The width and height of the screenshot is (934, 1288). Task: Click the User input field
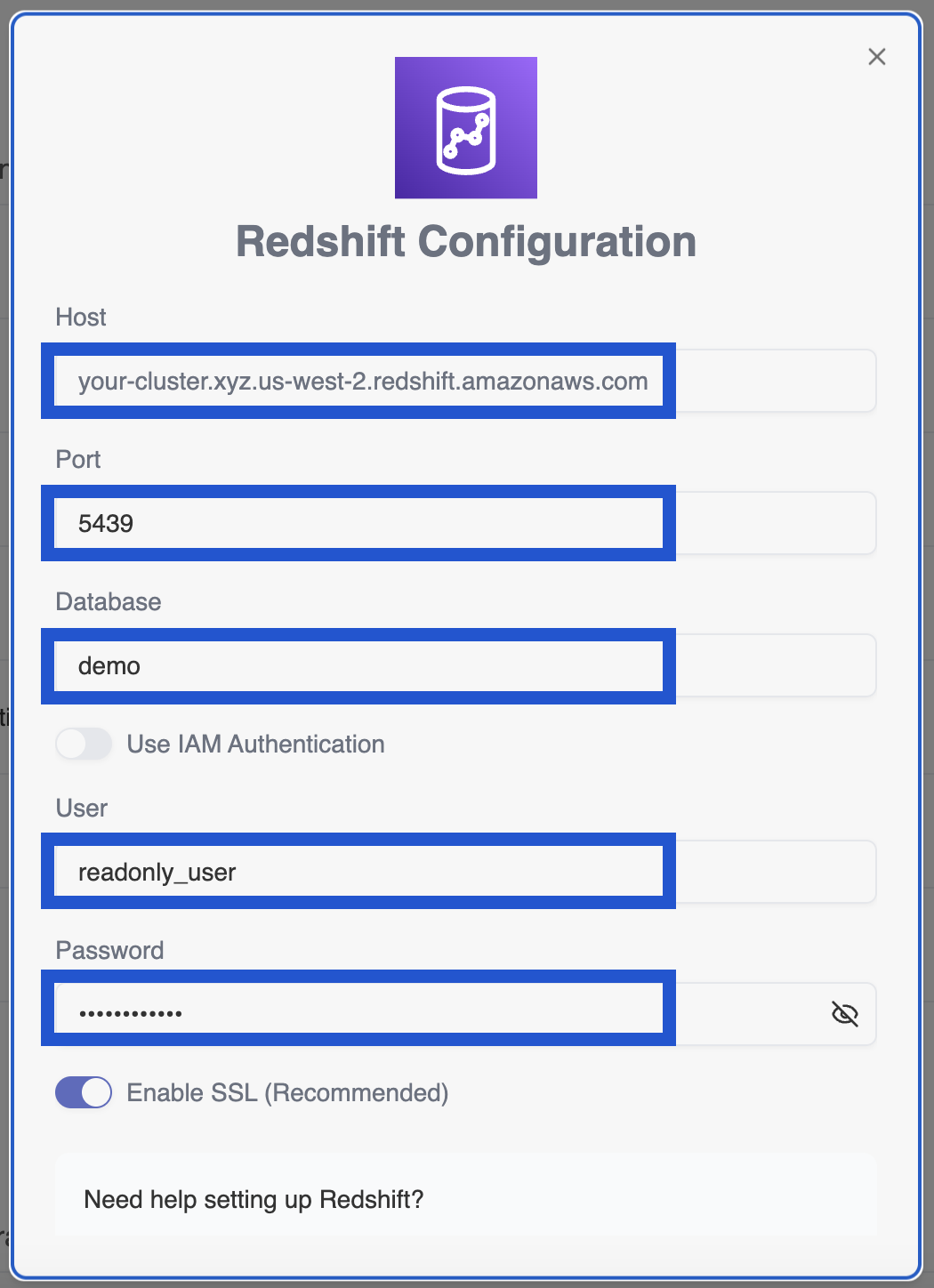coord(358,872)
